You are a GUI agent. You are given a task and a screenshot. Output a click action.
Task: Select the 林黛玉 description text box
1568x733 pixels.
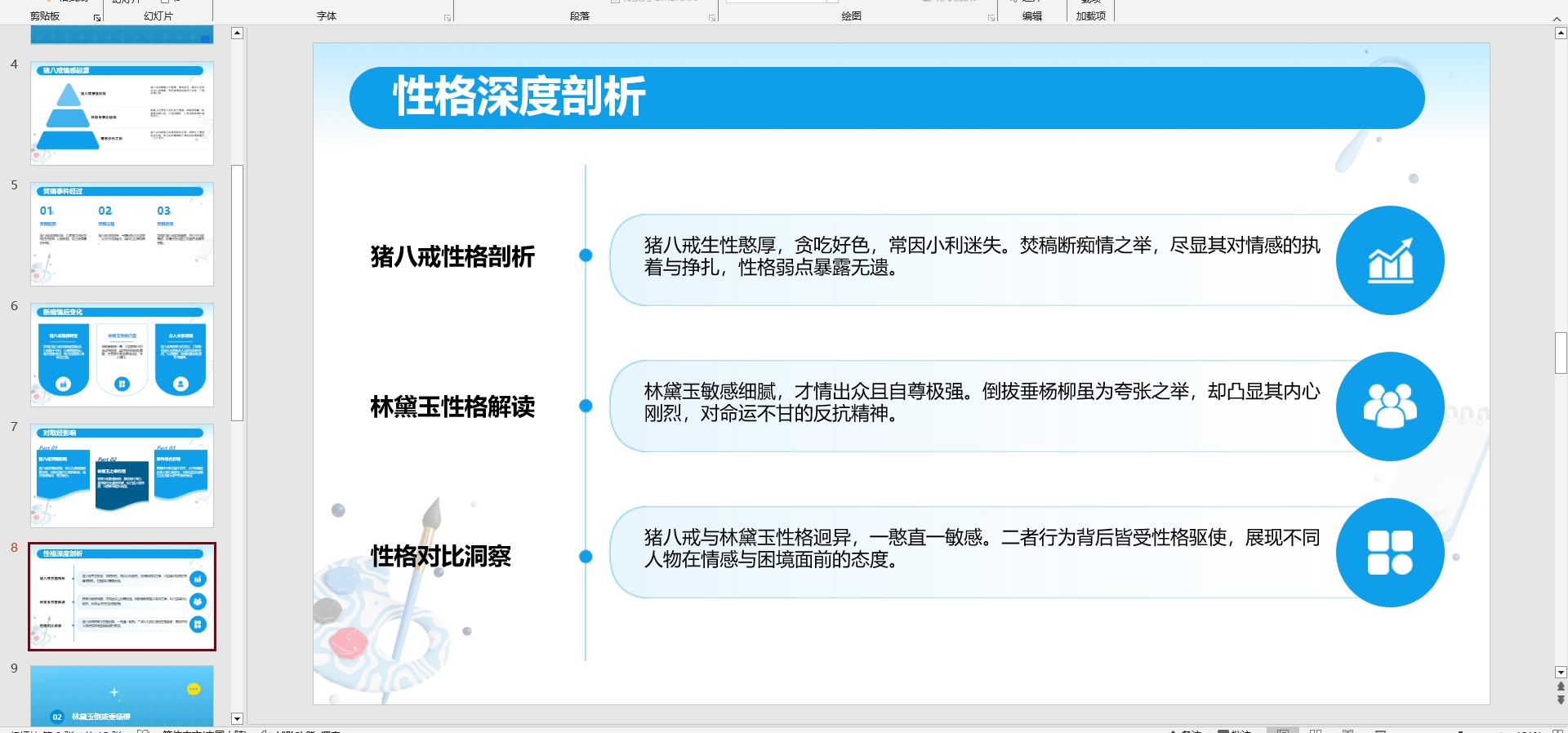coord(972,403)
